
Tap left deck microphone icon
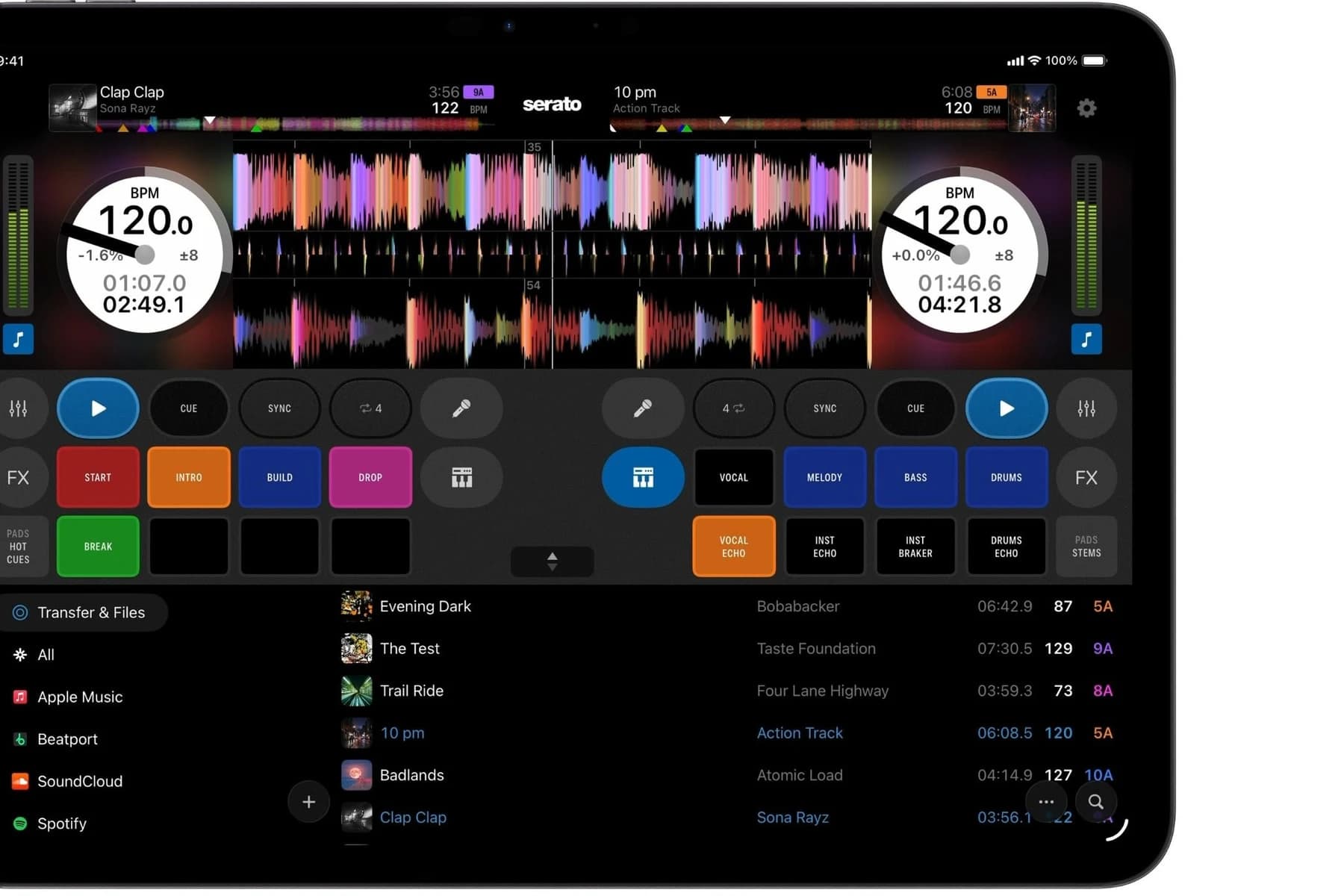461,408
